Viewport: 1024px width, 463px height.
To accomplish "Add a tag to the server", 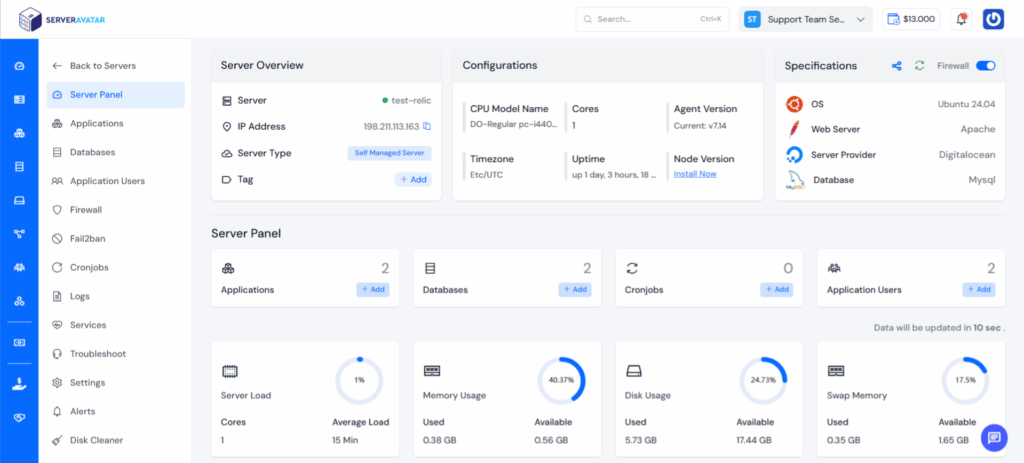I will tap(413, 179).
